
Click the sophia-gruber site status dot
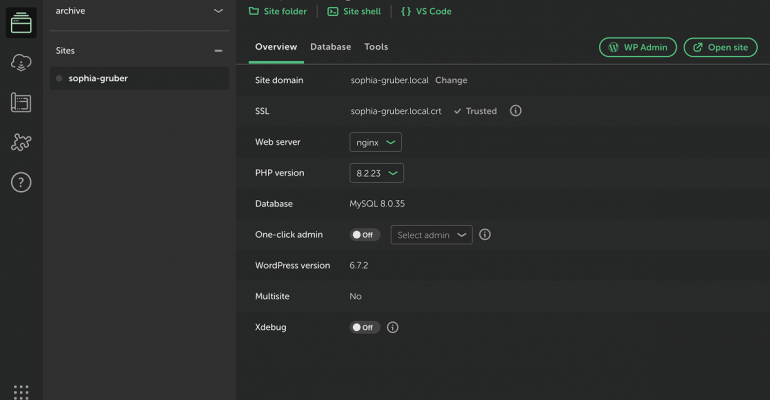point(59,79)
